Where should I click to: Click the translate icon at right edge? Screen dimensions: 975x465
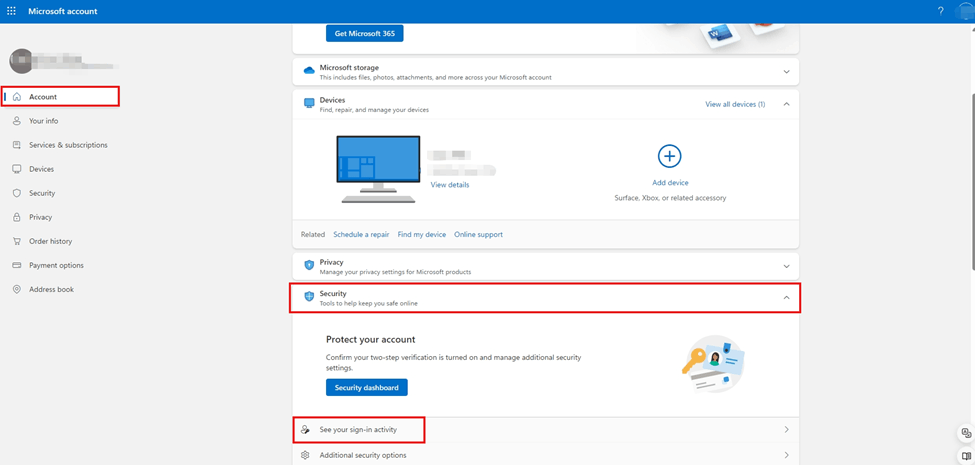point(966,433)
